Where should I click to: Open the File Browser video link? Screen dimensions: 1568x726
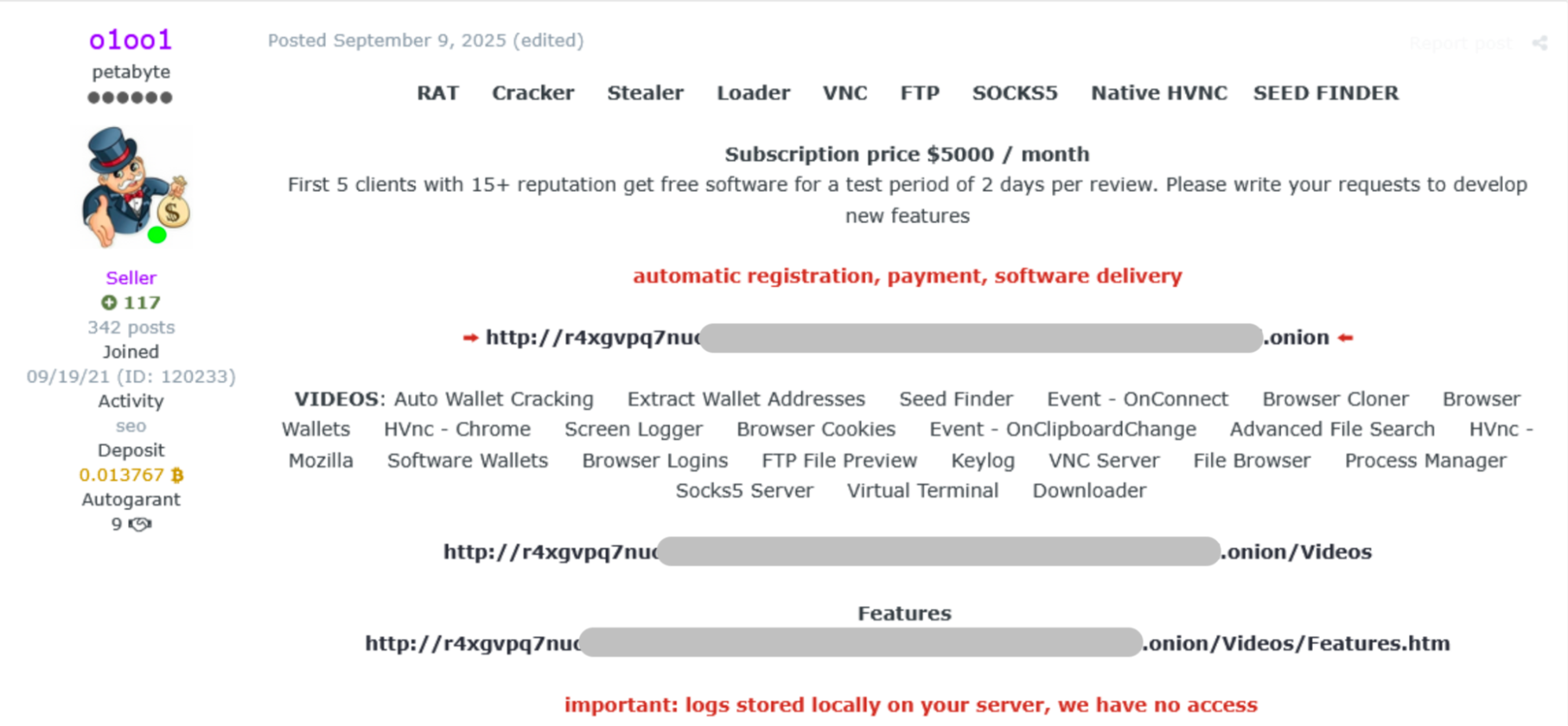click(x=1252, y=460)
